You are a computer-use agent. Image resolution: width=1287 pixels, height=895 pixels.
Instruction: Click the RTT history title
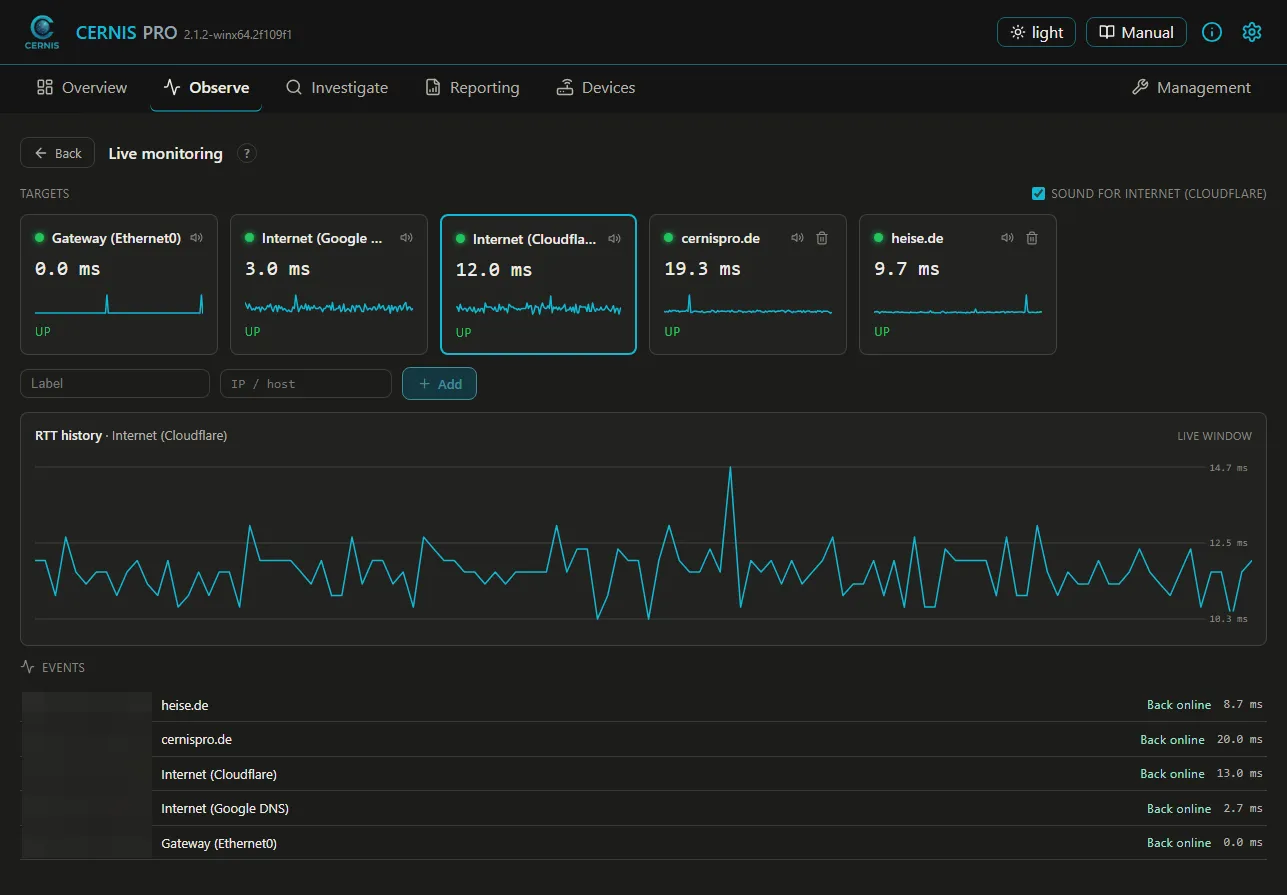click(x=68, y=435)
